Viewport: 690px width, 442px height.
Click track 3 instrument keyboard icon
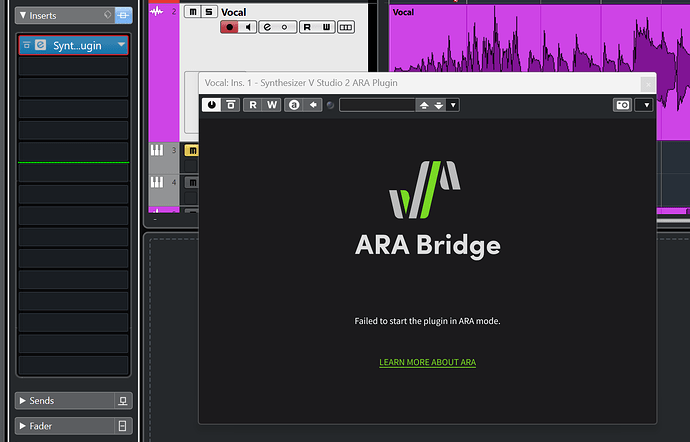pos(157,150)
